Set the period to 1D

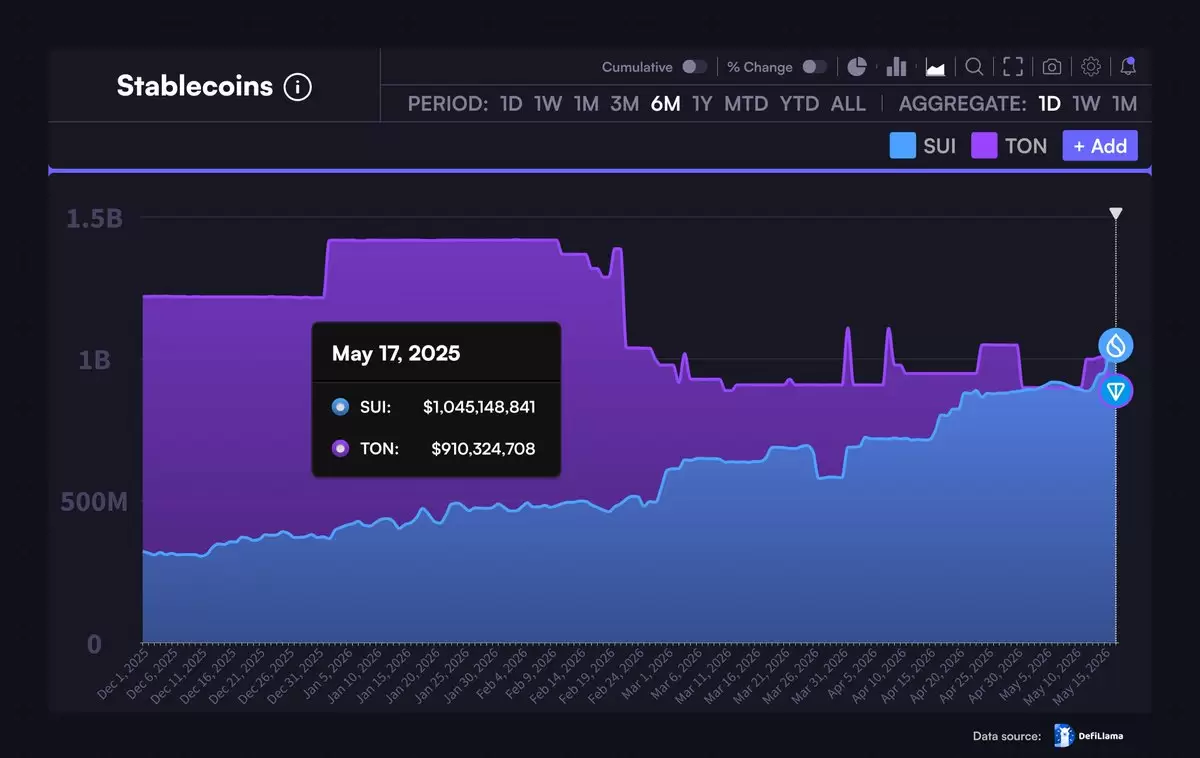click(511, 104)
